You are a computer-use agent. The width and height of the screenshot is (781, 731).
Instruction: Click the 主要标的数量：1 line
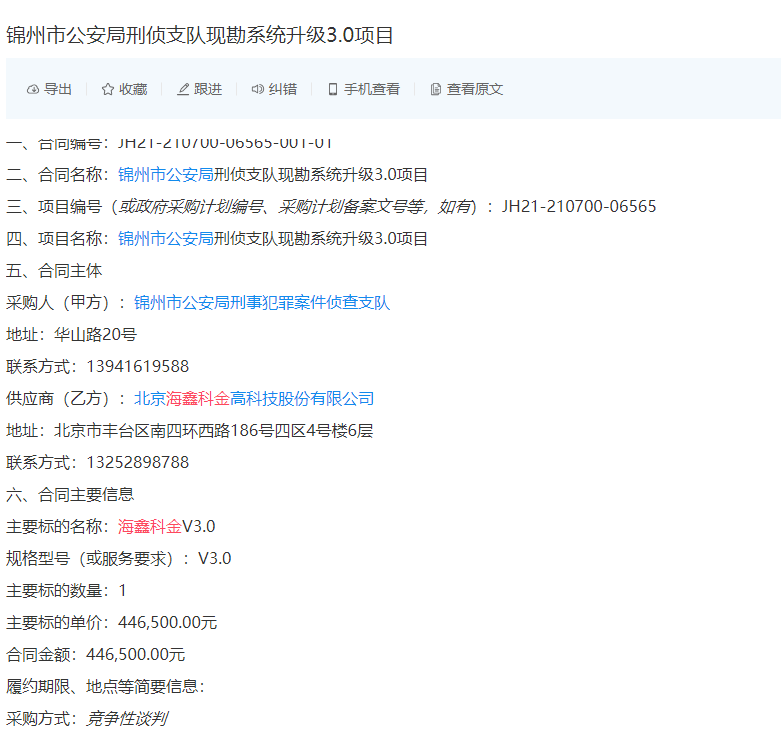pyautogui.click(x=66, y=591)
